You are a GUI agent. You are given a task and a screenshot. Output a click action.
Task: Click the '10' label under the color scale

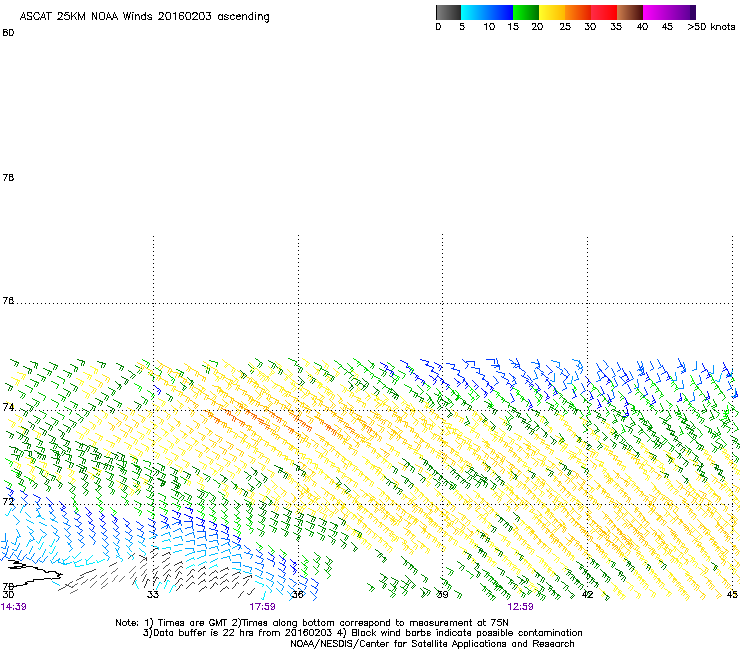coord(489,27)
